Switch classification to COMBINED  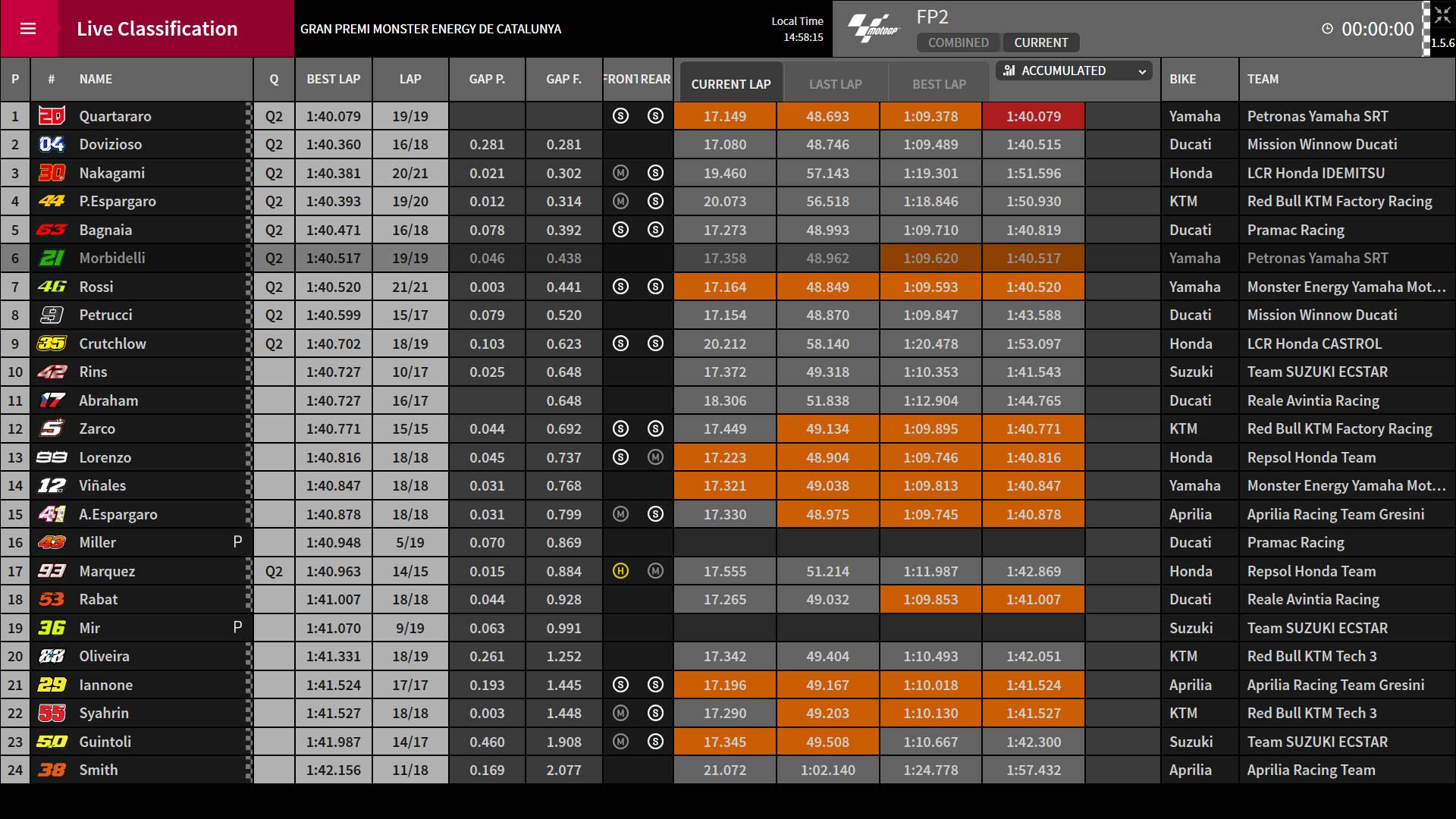(959, 42)
